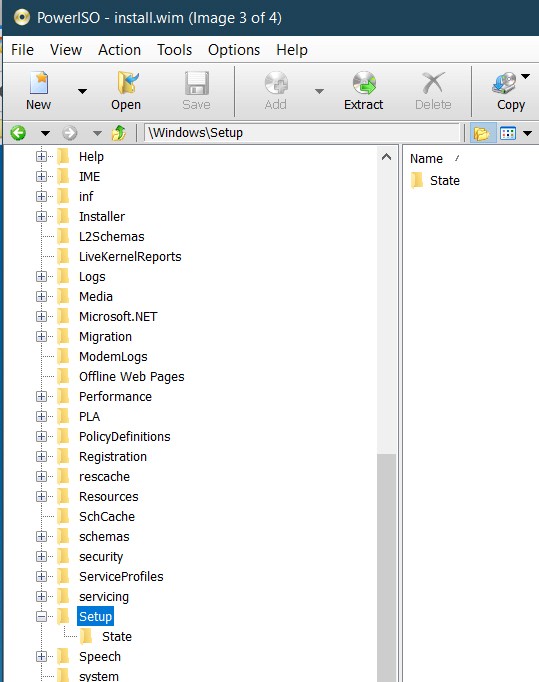Open dropdown arrow next to New
Image resolution: width=539 pixels, height=682 pixels.
click(x=82, y=91)
